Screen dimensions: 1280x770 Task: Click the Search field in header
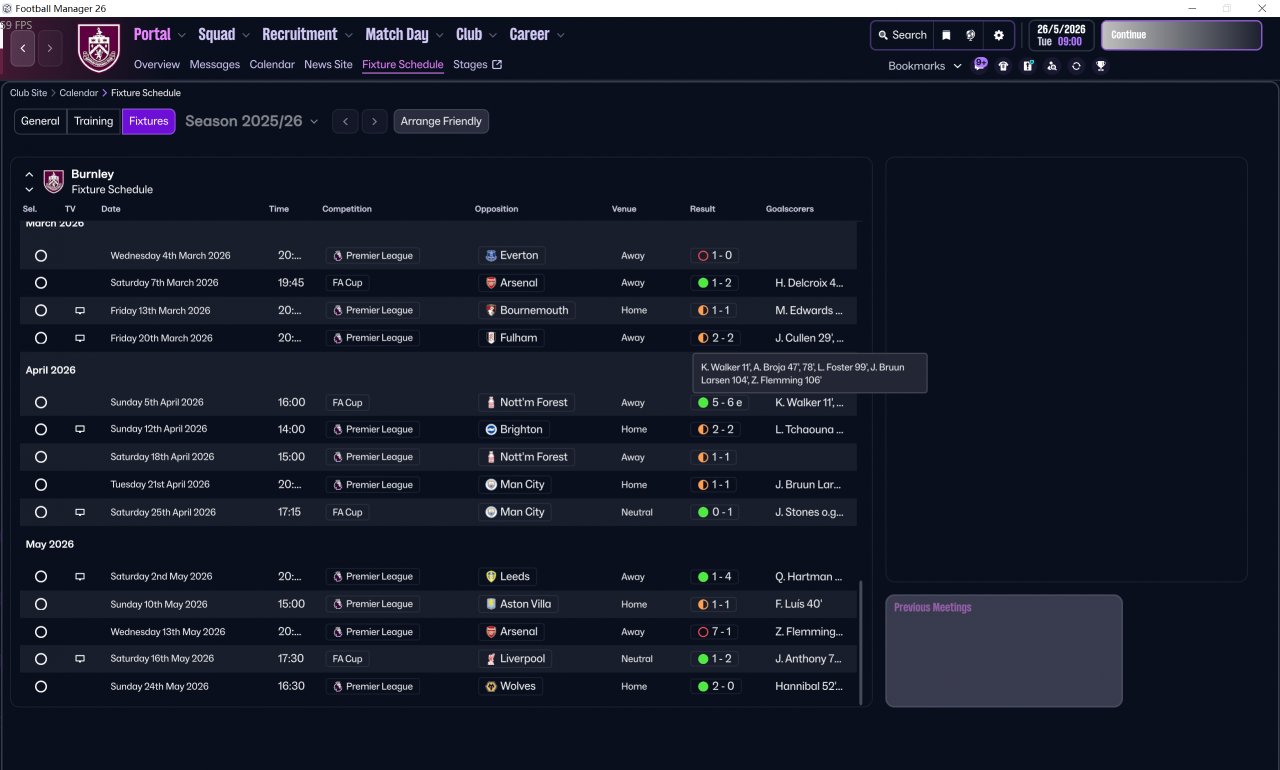[902, 35]
